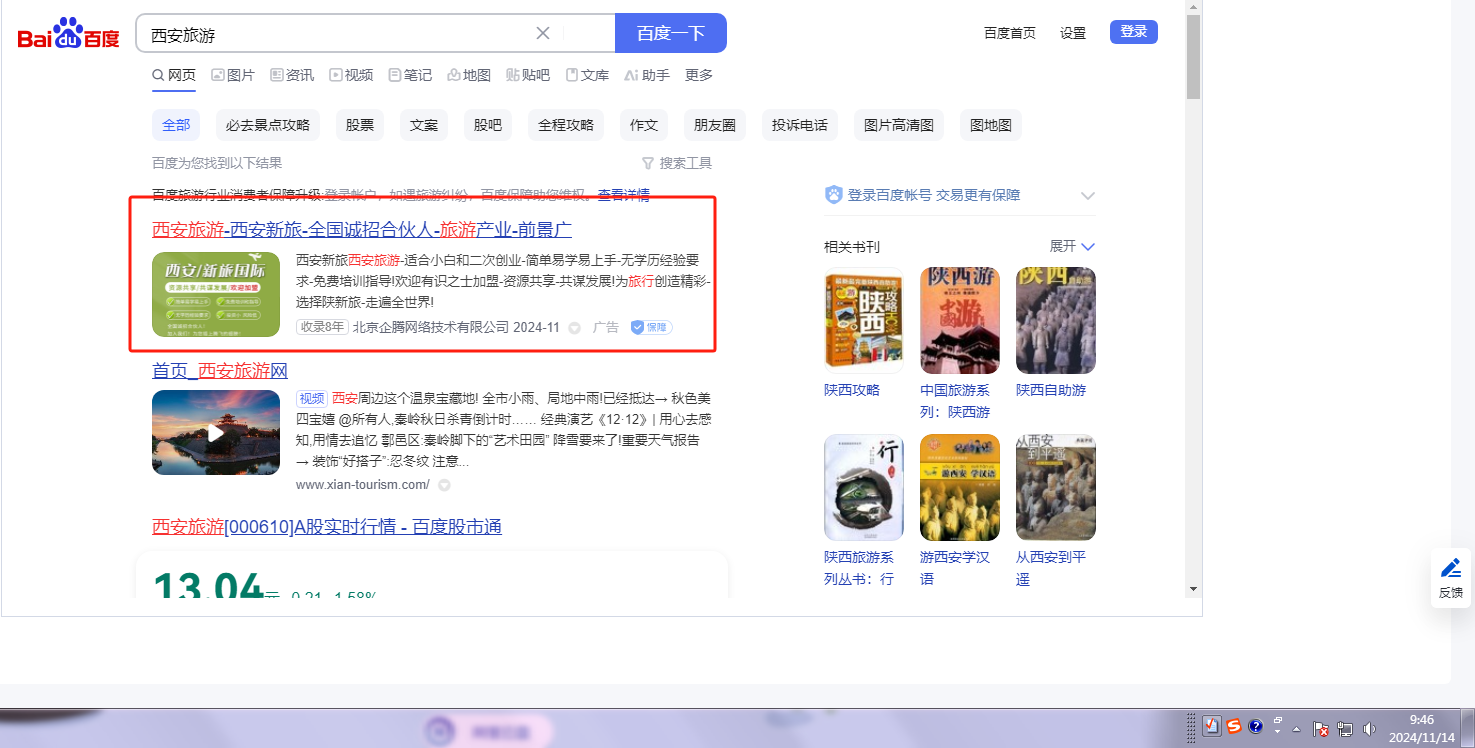Switch to the 图片 search tab
This screenshot has height=748, width=1475.
pos(232,75)
